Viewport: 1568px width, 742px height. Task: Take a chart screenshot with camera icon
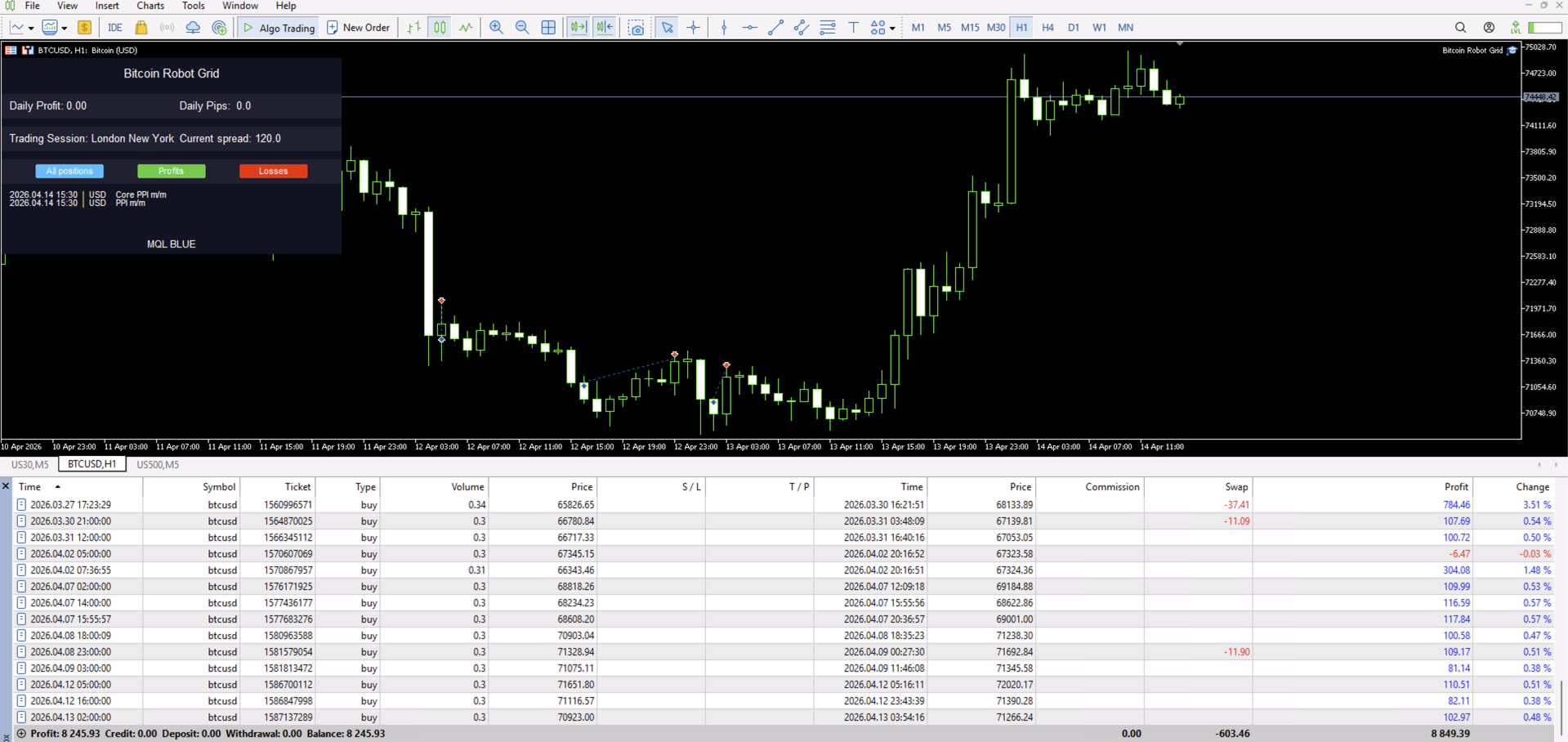637,27
